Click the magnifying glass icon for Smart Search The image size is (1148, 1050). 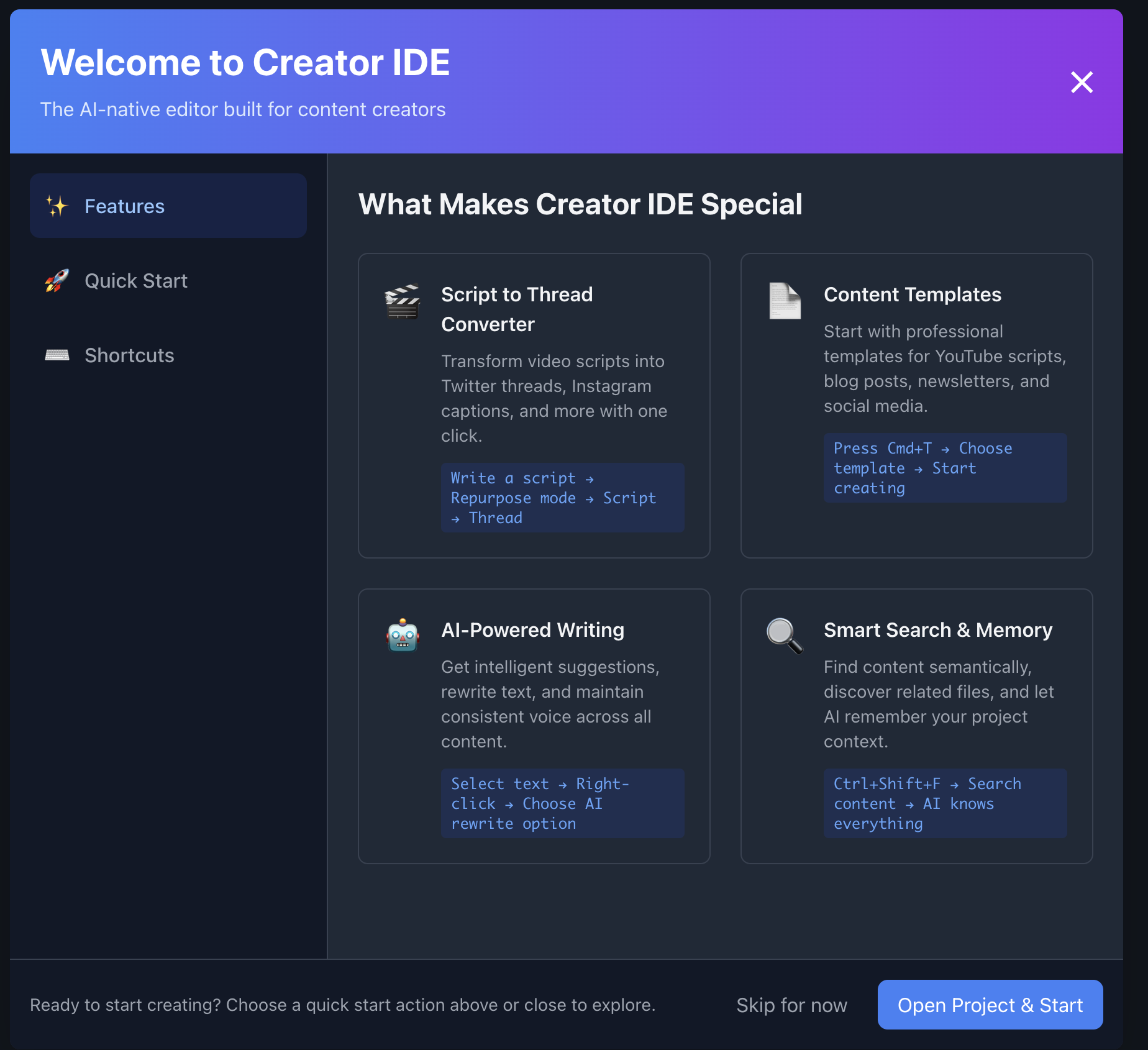pyautogui.click(x=785, y=636)
